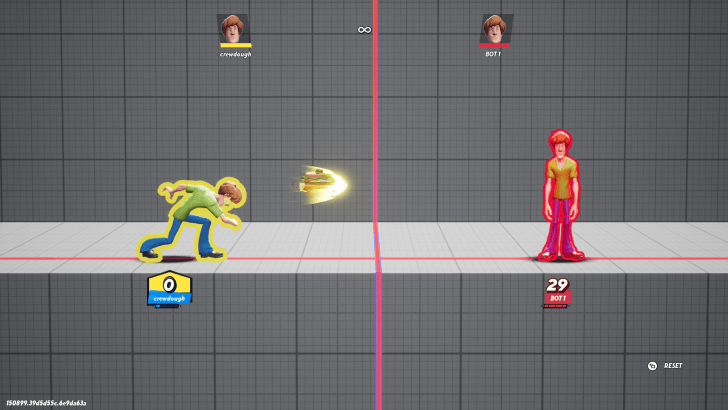The width and height of the screenshot is (728, 410).
Task: Click the BOT 1 name below top portrait
Action: coord(493,54)
